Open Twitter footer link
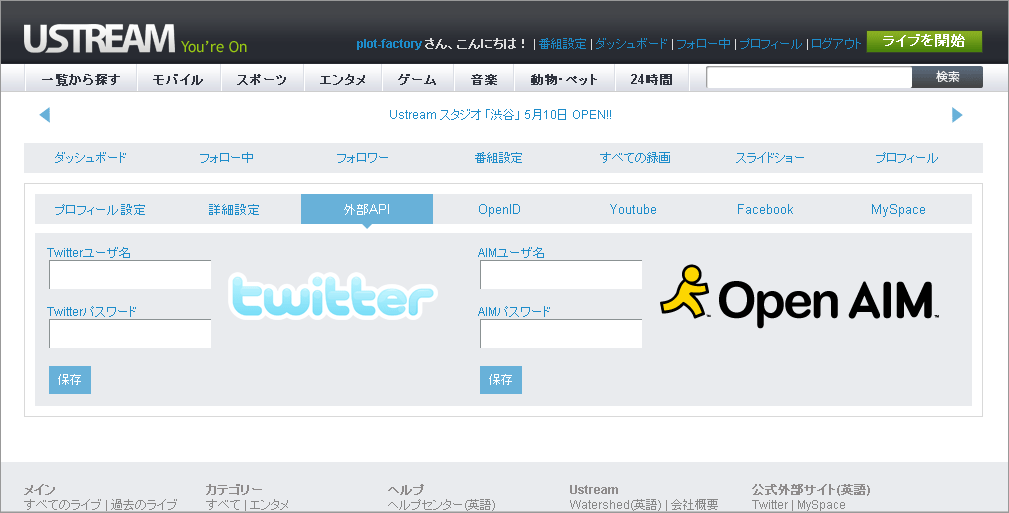The image size is (1009, 513). tap(770, 505)
